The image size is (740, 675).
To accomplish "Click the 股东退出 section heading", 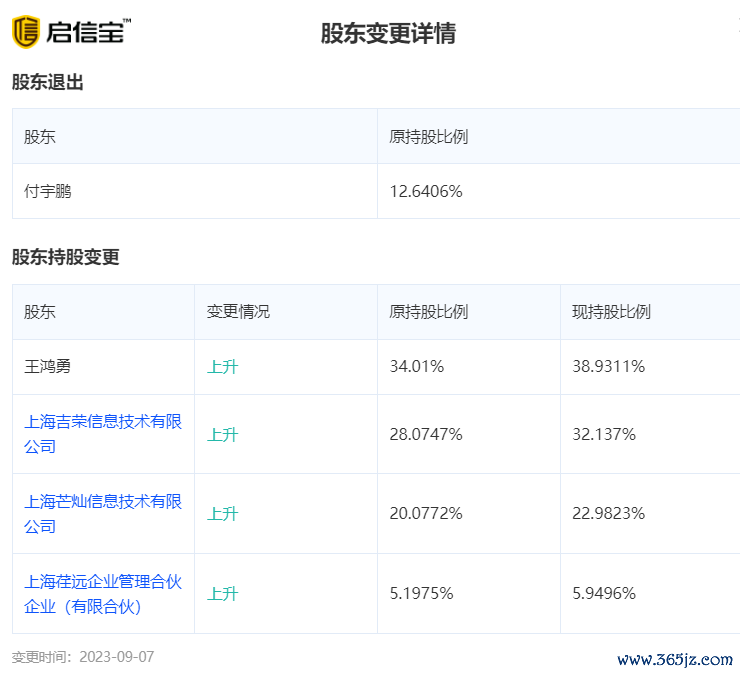I will (48, 82).
